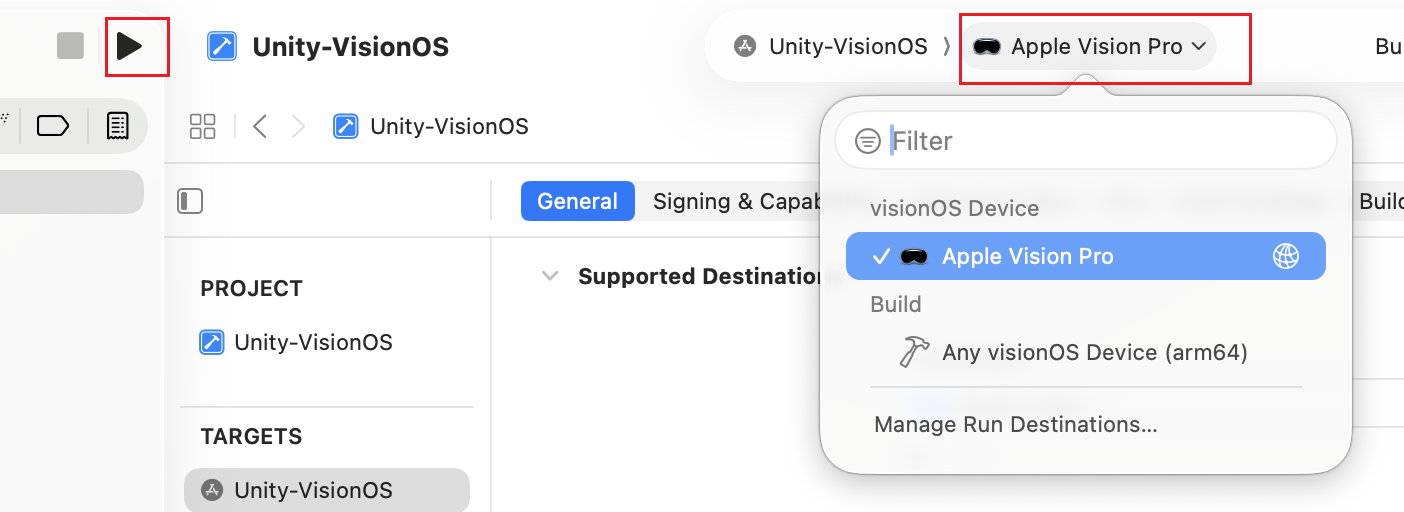Choose Any visionOS Device (arm64) destination

pyautogui.click(x=1094, y=352)
